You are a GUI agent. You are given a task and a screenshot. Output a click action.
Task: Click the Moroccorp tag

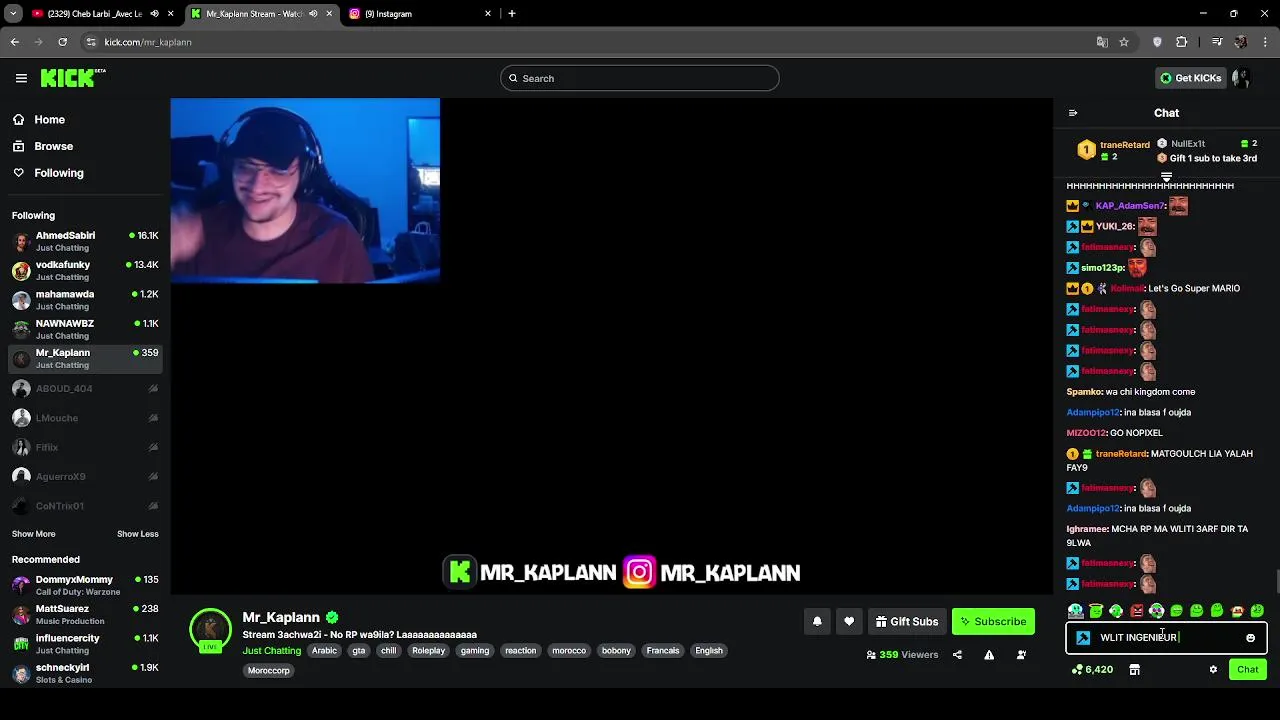coord(269,671)
